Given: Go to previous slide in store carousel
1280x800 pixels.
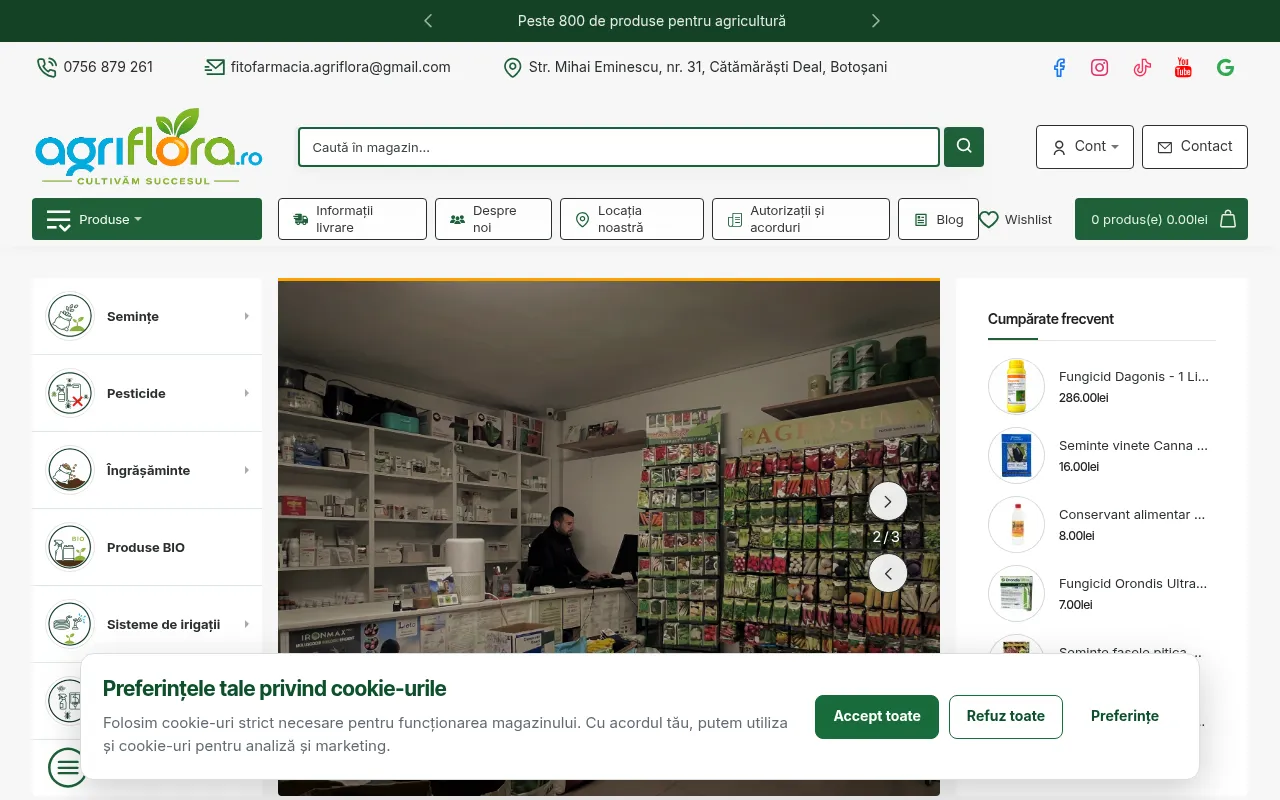Looking at the screenshot, I should [x=888, y=574].
